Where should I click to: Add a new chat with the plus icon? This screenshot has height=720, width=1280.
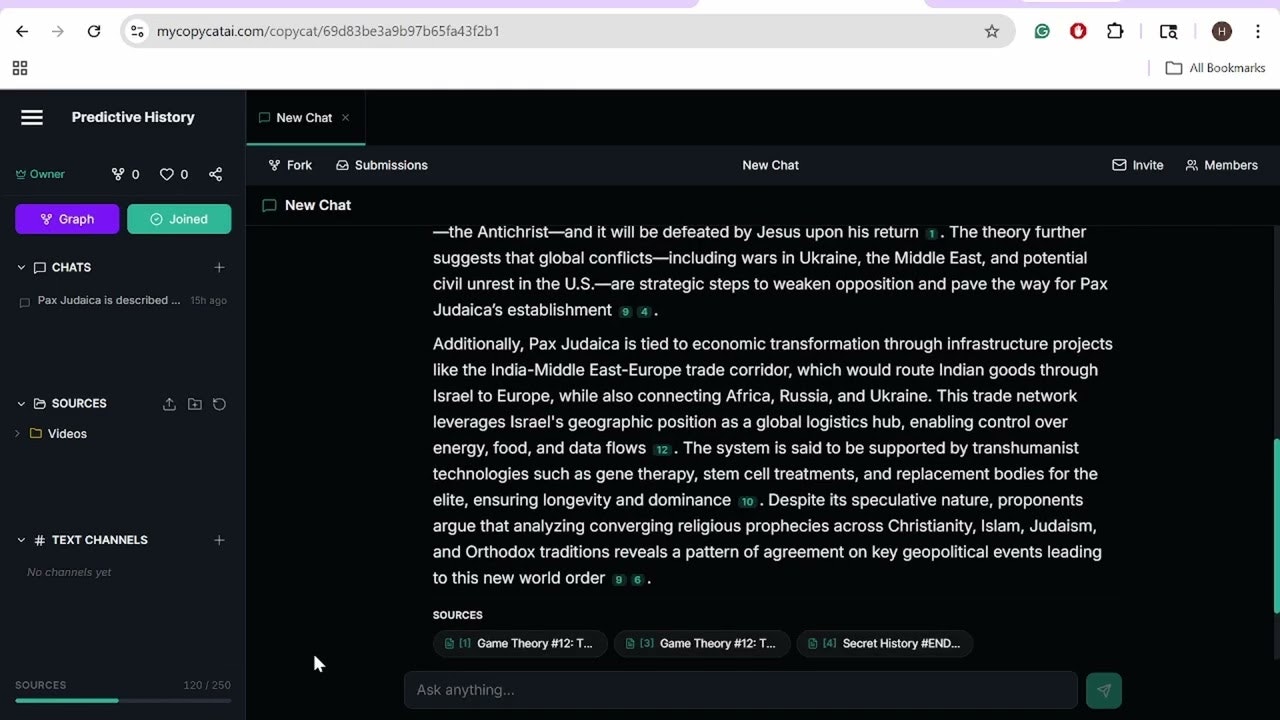tap(219, 267)
